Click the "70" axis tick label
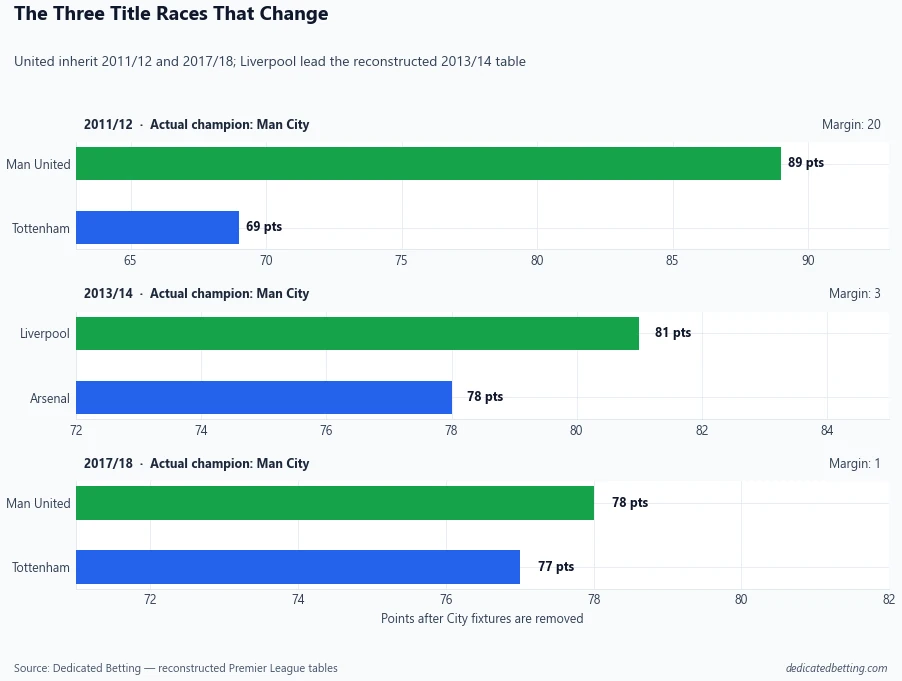The height and width of the screenshot is (681, 902). 266,261
